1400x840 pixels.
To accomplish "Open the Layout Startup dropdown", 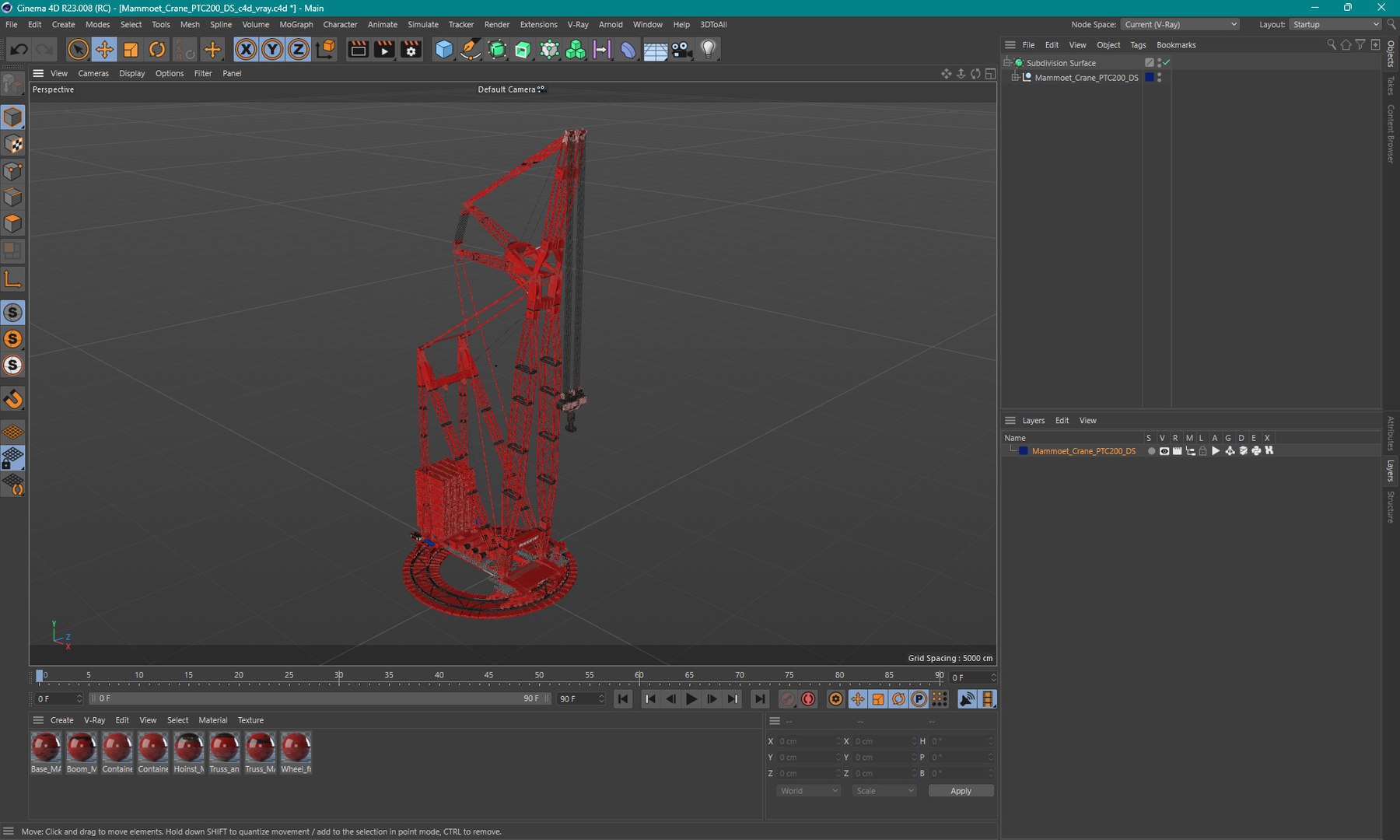I will point(1335,25).
